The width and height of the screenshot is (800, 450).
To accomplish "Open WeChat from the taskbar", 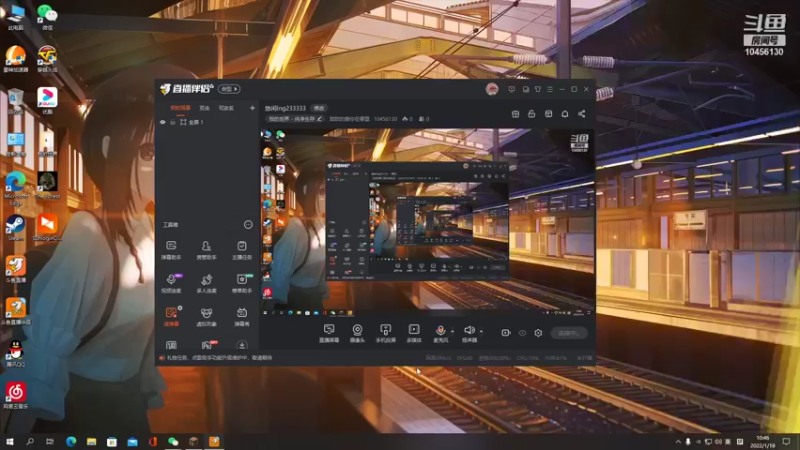I will [173, 441].
